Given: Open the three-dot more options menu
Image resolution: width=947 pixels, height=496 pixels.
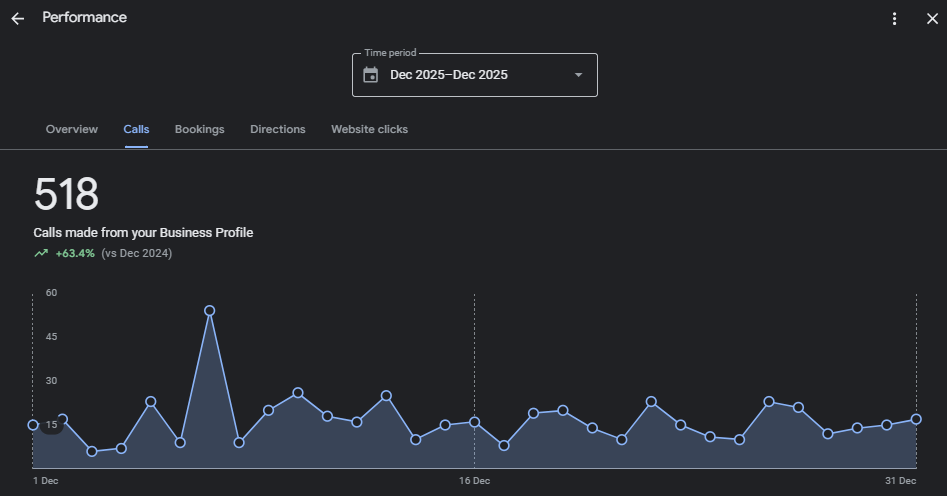Looking at the screenshot, I should tap(895, 18).
